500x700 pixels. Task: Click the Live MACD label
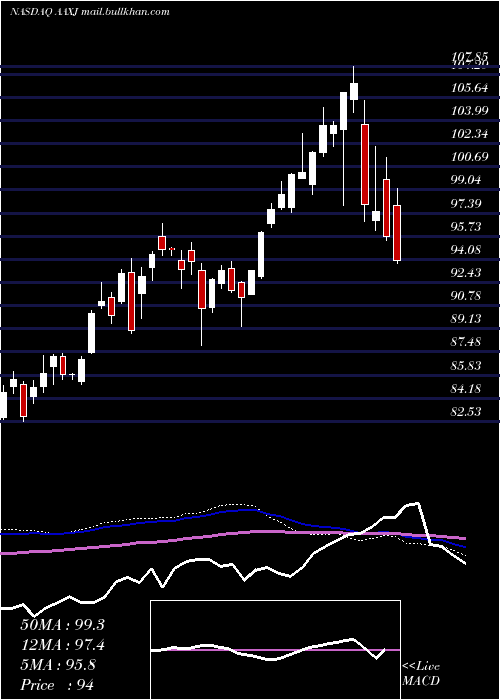pos(421,674)
